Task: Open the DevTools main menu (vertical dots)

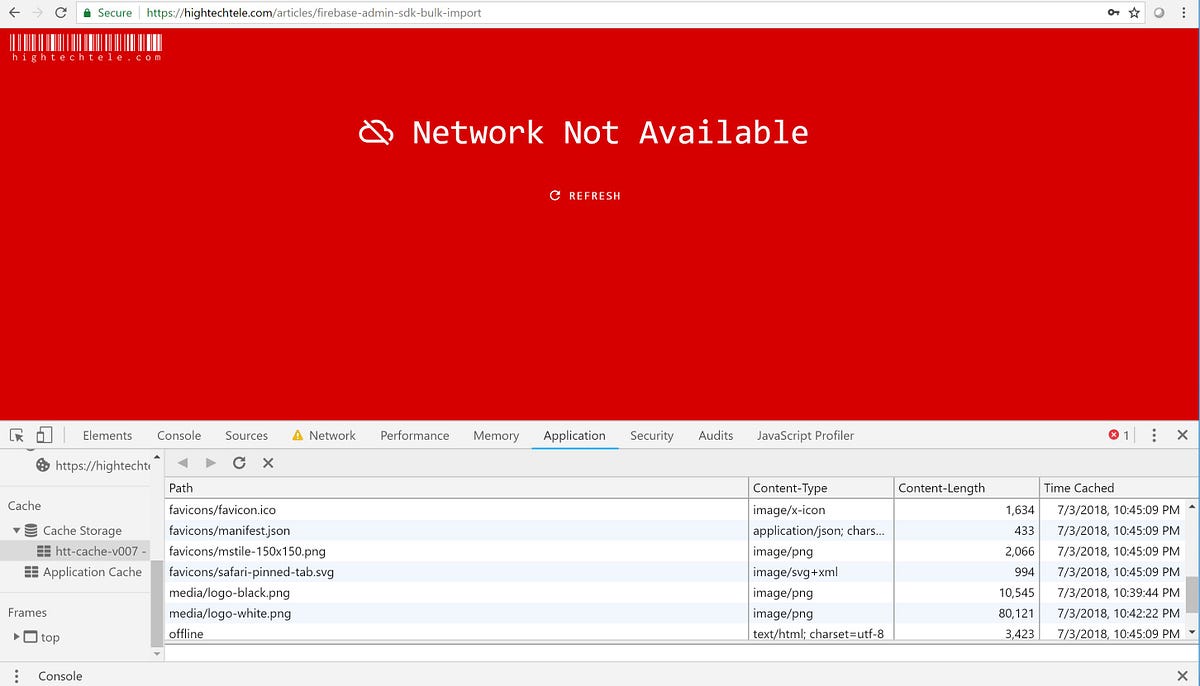Action: point(1155,435)
